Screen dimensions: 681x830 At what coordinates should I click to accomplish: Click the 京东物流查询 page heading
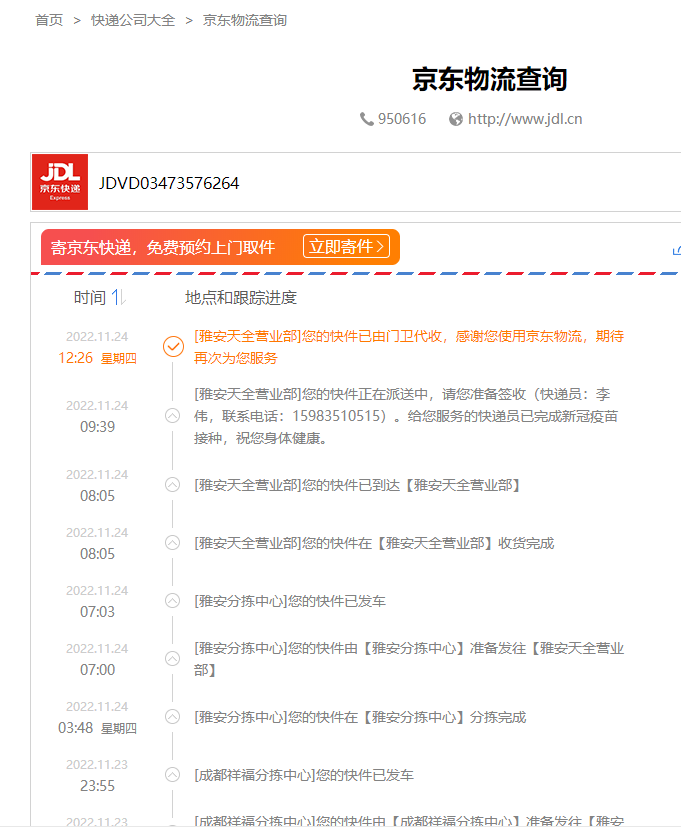pos(489,79)
